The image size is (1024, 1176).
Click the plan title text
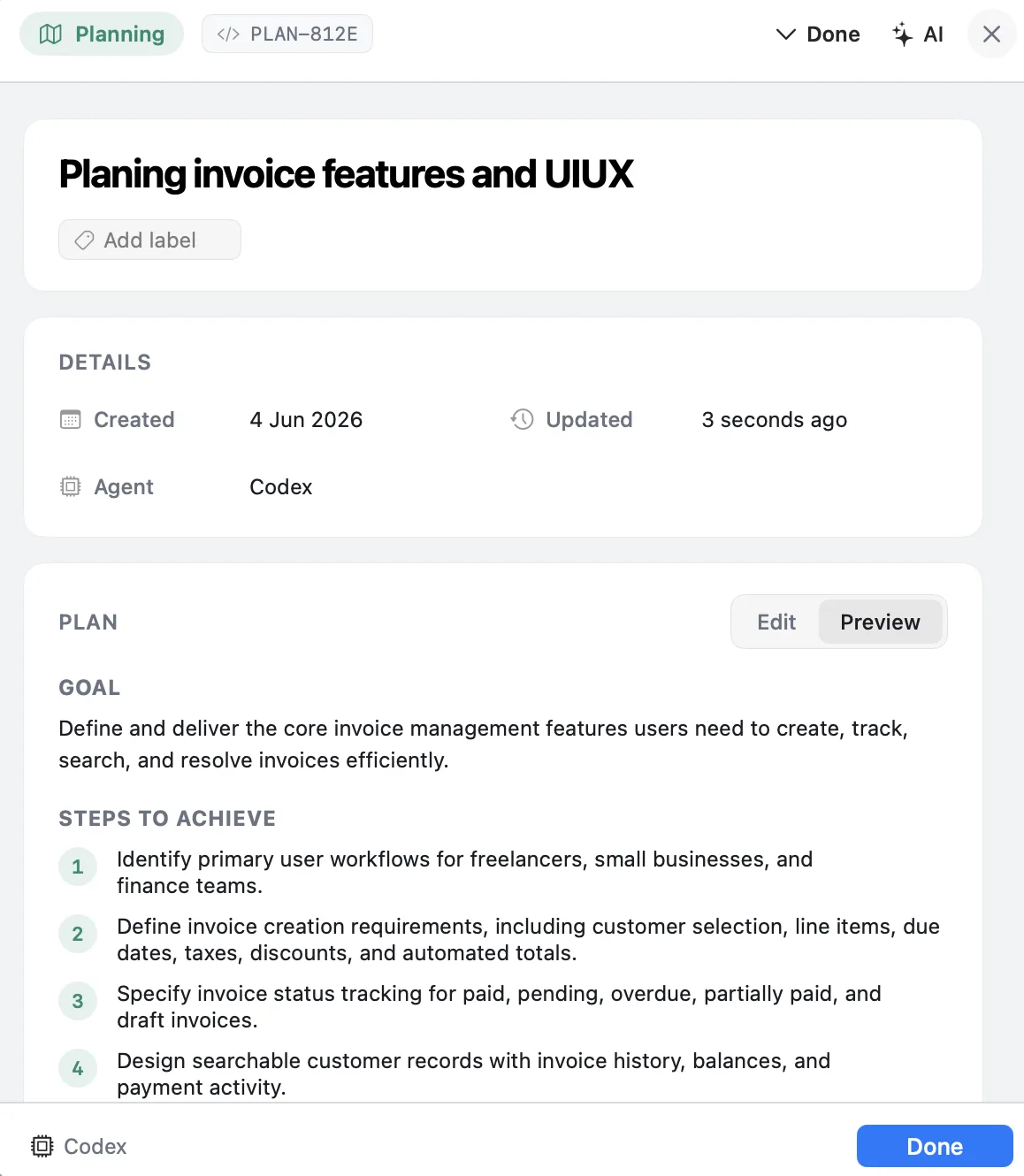pyautogui.click(x=346, y=174)
